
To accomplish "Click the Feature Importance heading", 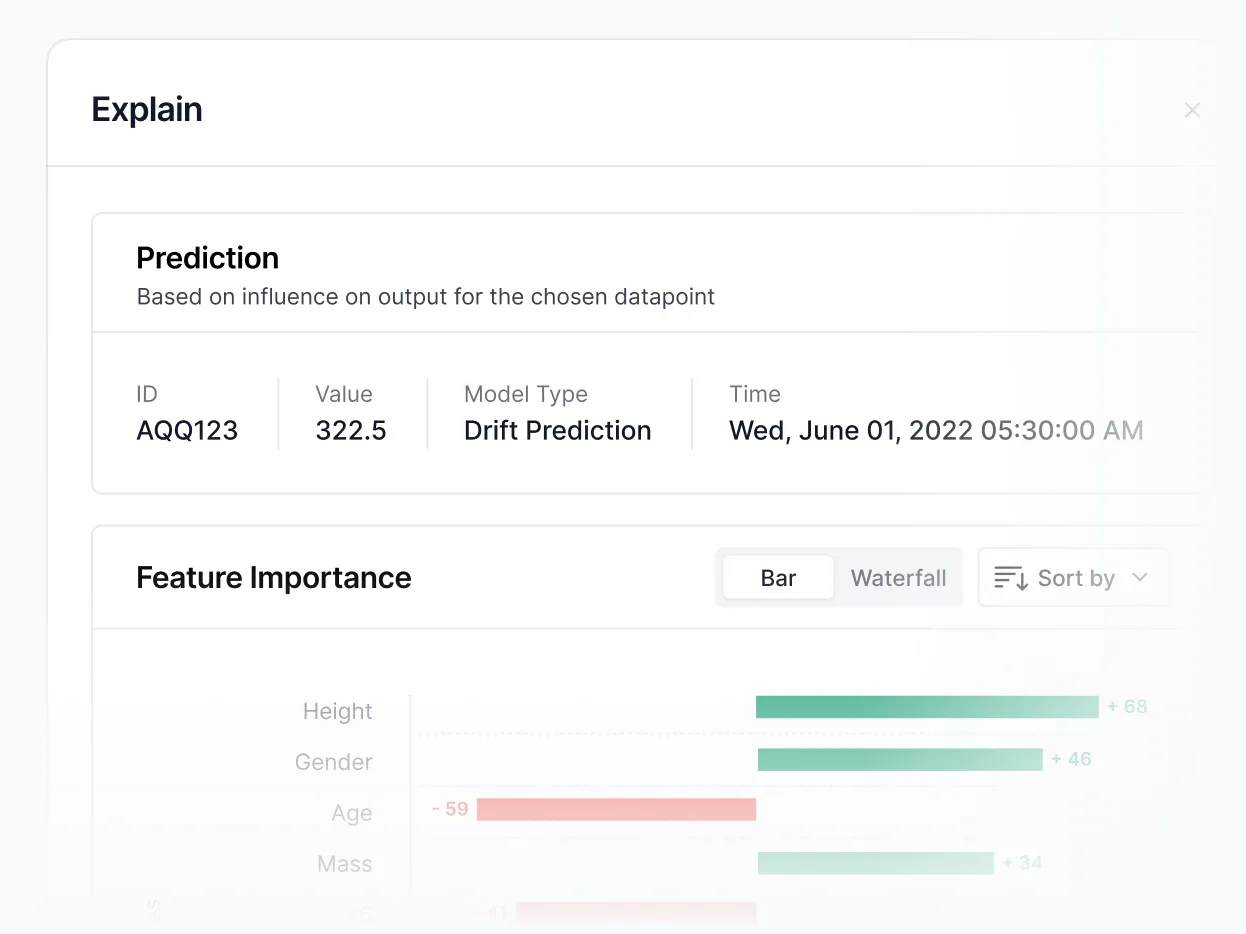I will pyautogui.click(x=273, y=578).
